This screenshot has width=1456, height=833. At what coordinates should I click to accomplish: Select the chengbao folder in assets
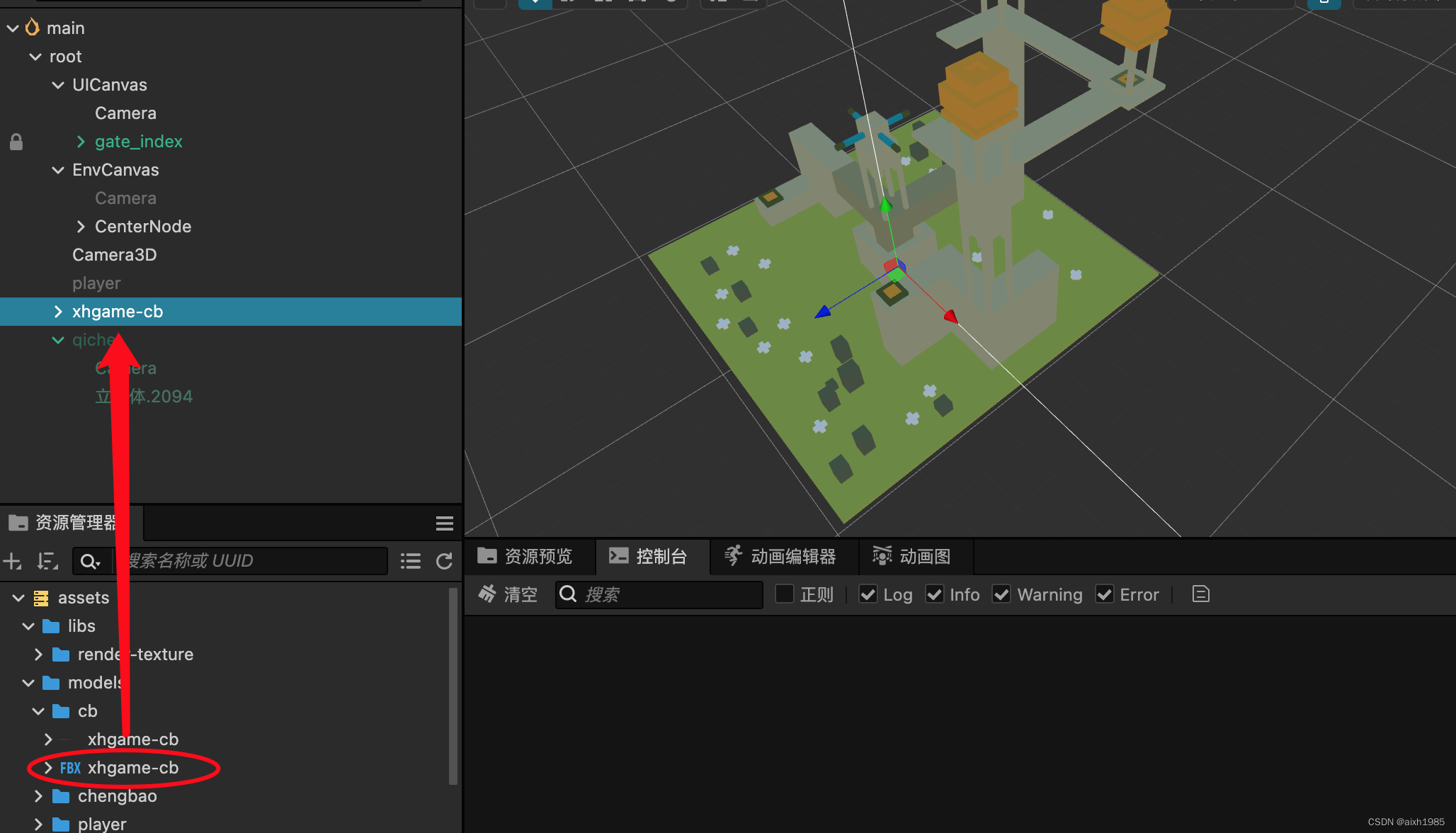click(x=118, y=796)
